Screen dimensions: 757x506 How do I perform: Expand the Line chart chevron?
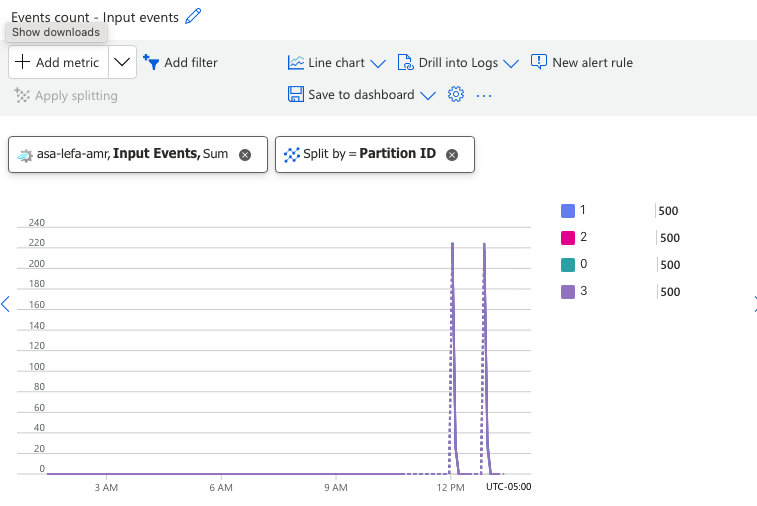378,63
